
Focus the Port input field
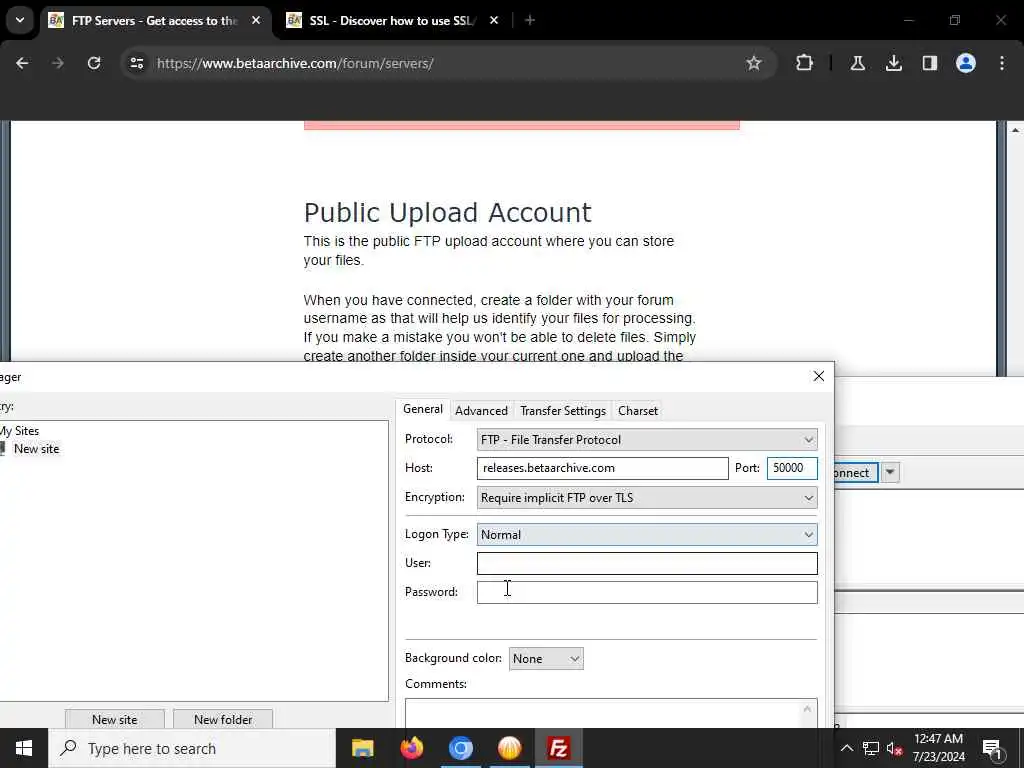point(792,468)
